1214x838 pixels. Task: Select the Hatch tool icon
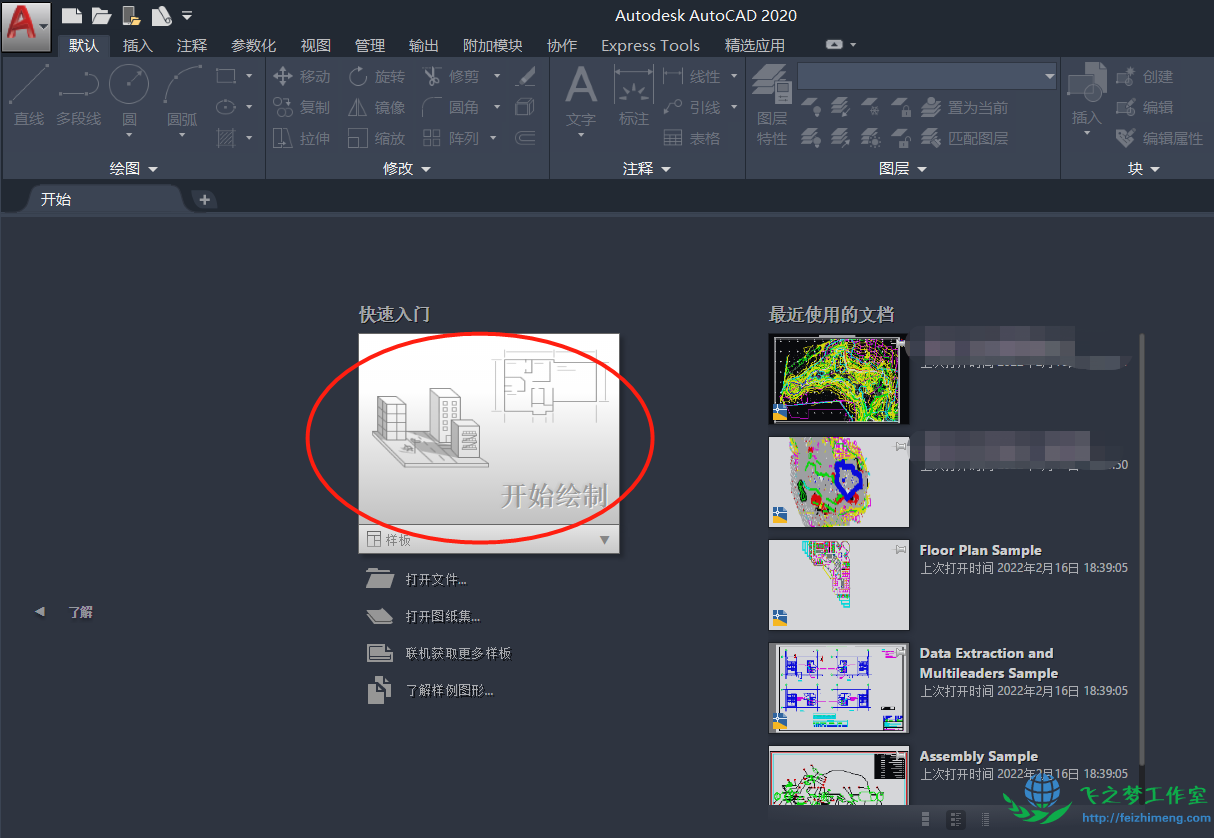tap(226, 138)
